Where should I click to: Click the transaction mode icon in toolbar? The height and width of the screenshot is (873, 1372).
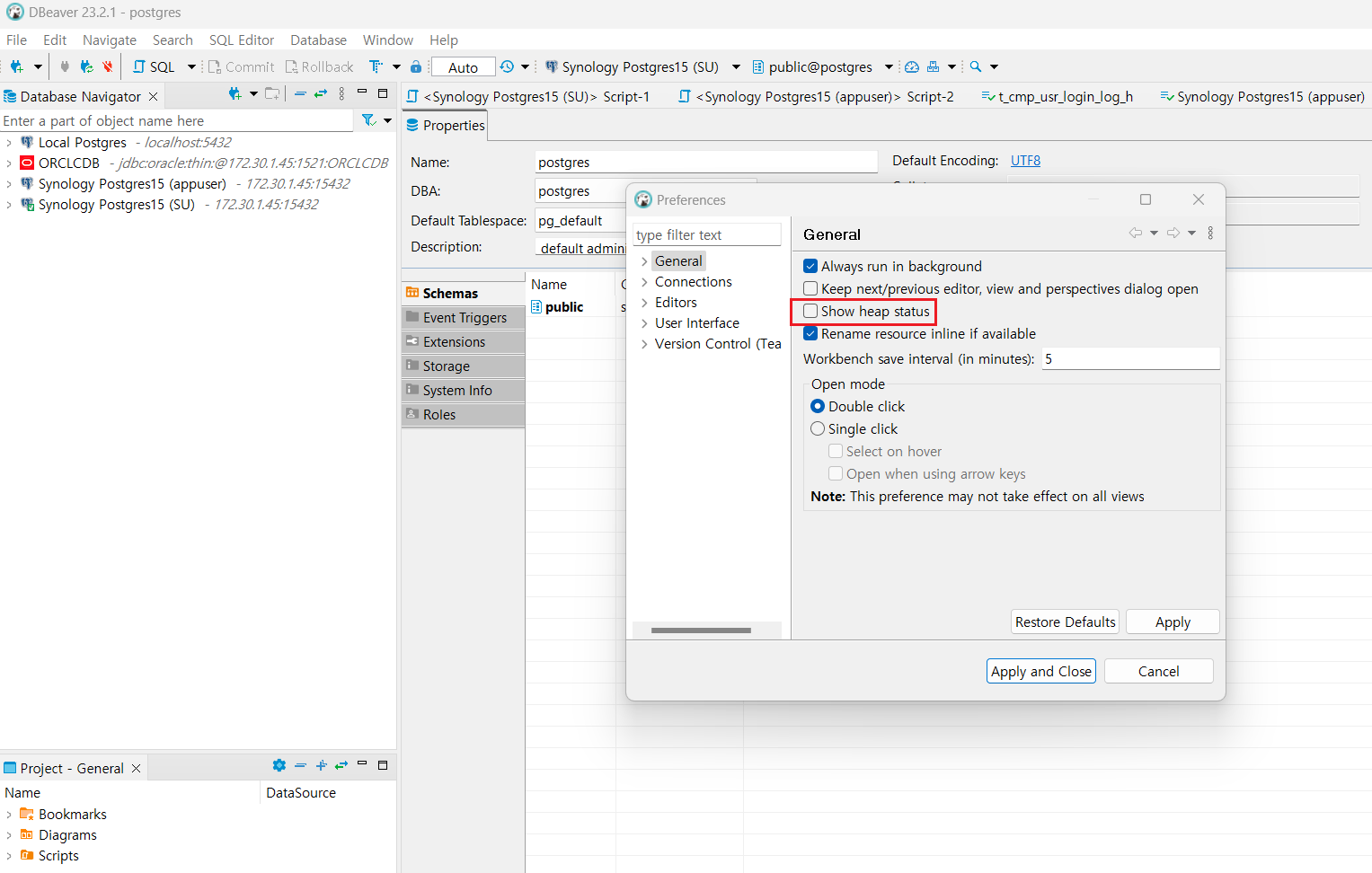pyautogui.click(x=376, y=66)
